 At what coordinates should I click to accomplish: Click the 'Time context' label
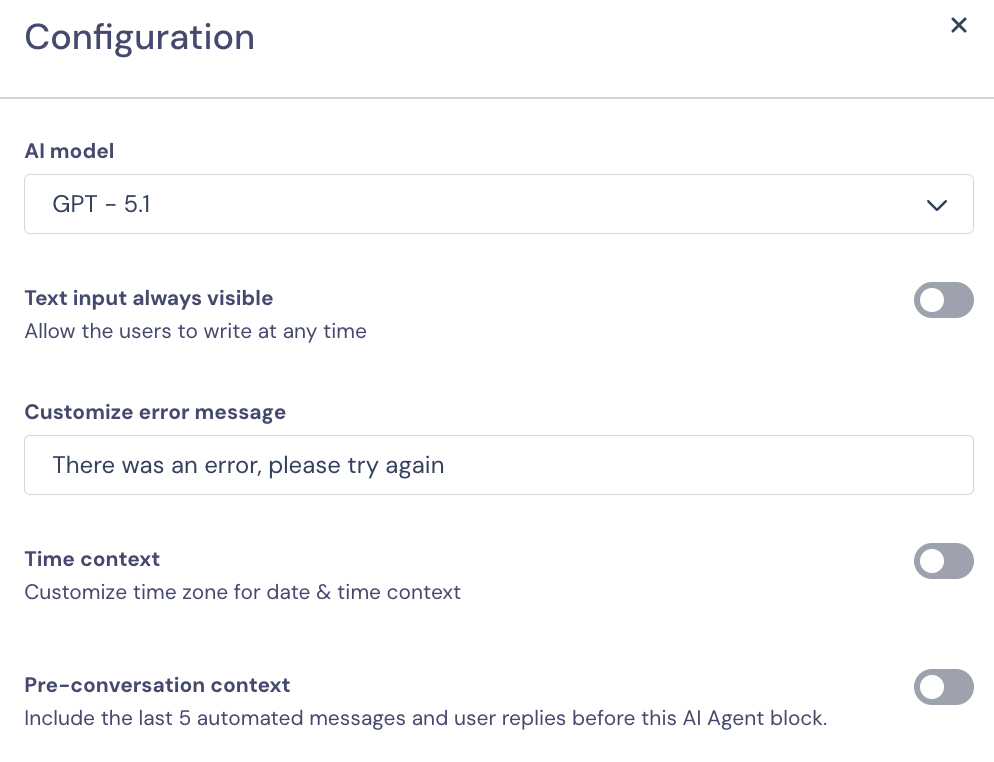point(92,559)
